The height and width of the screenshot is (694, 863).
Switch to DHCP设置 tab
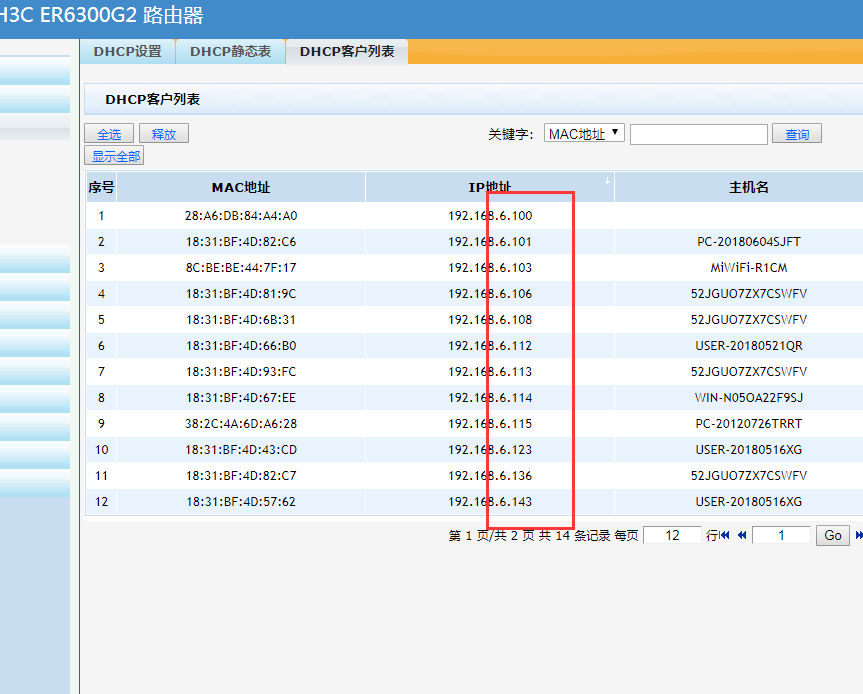127,51
